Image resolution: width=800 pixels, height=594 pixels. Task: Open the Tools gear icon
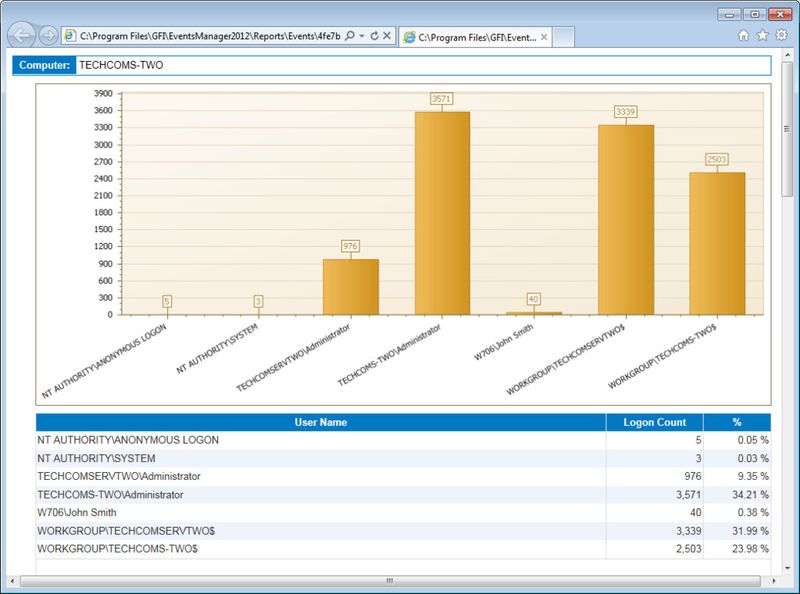click(x=781, y=35)
